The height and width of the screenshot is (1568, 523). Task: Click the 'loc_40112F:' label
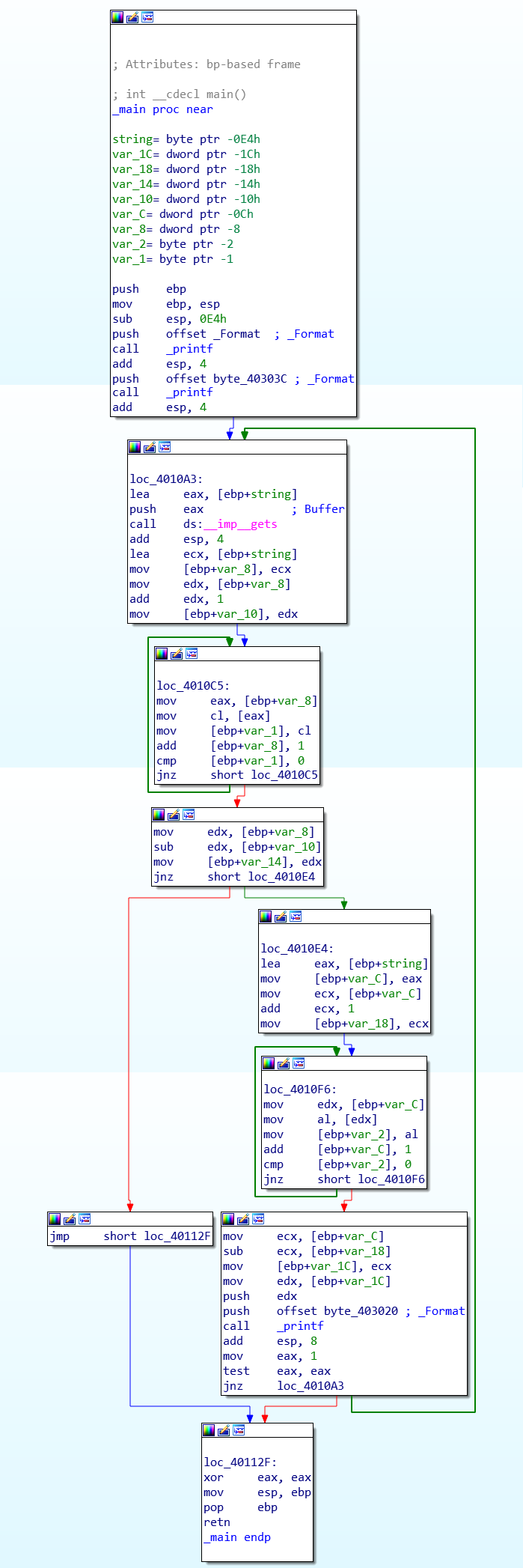pyautogui.click(x=240, y=1462)
